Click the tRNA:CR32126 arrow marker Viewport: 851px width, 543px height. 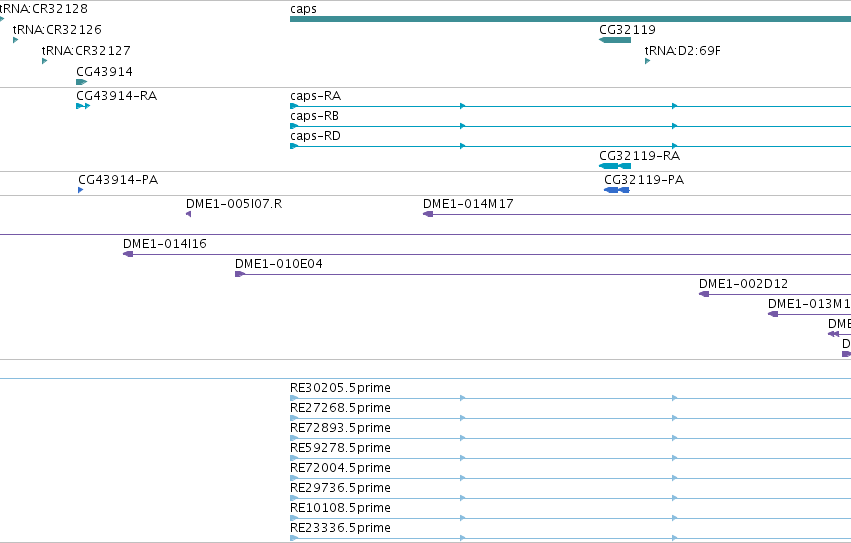pyautogui.click(x=15, y=40)
